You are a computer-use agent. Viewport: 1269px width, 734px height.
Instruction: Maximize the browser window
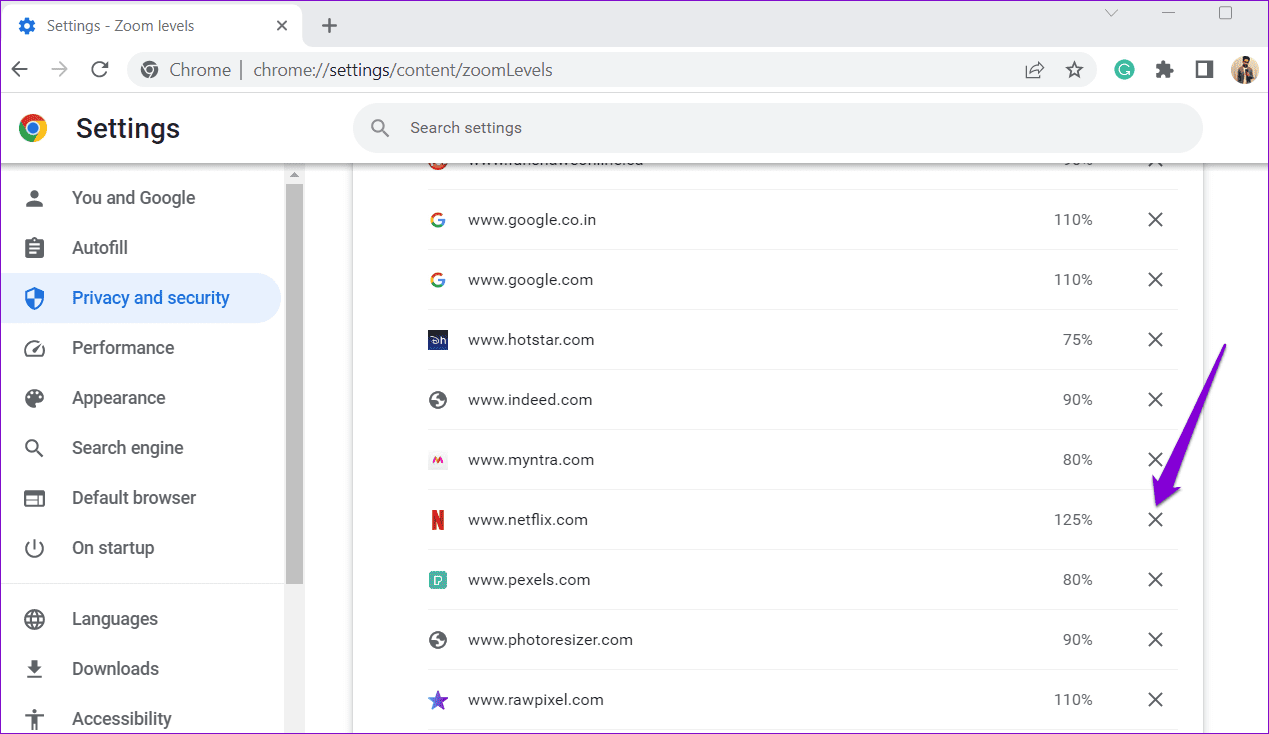click(x=1225, y=13)
